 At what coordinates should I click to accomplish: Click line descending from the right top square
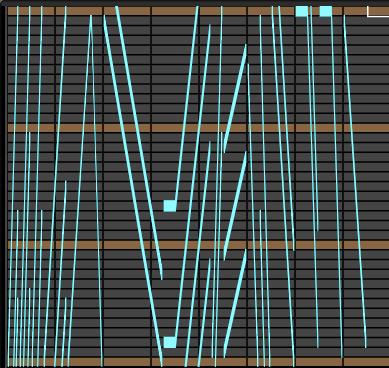coord(337,187)
